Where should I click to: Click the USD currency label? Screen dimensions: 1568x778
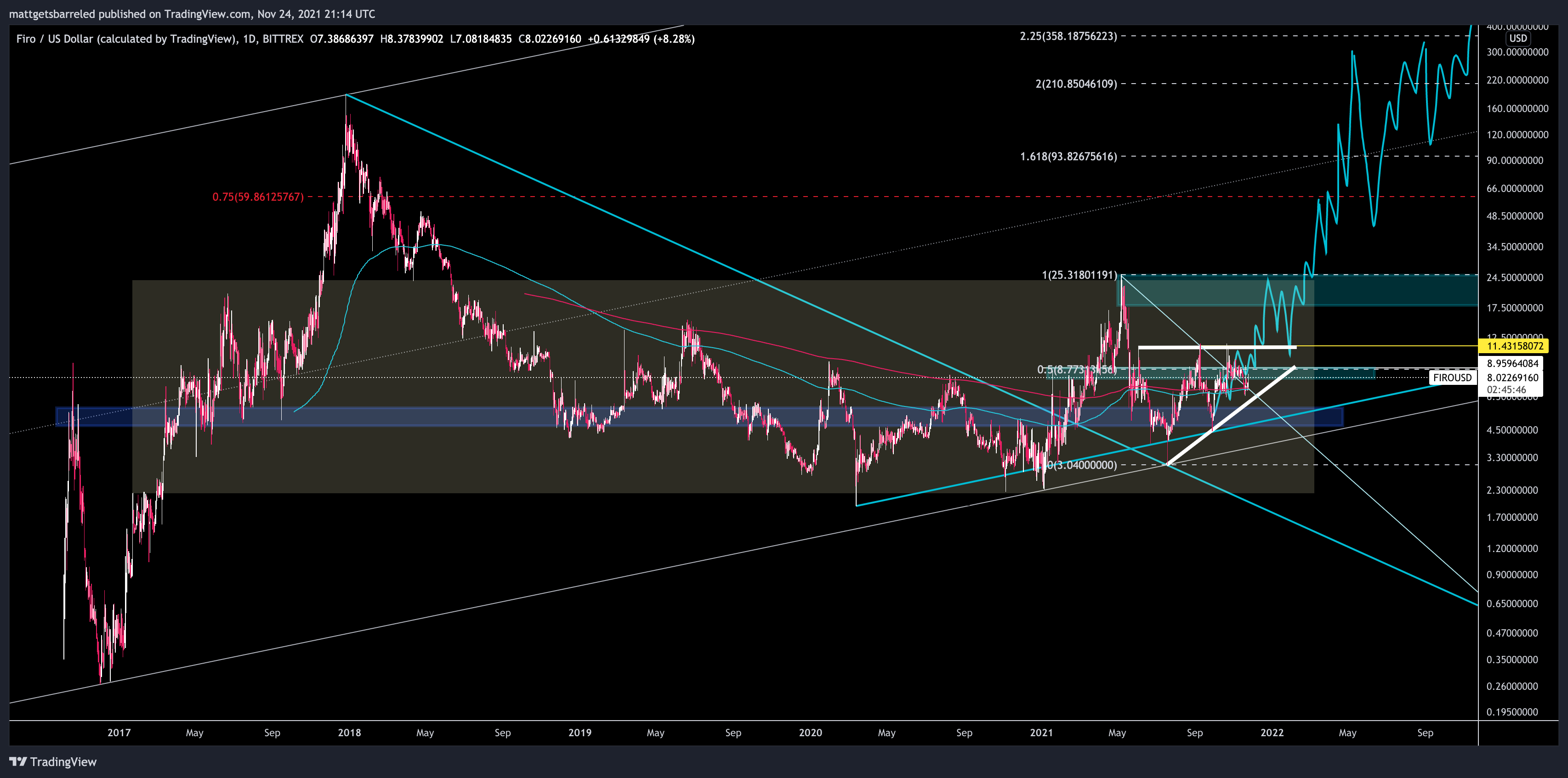pyautogui.click(x=1517, y=38)
